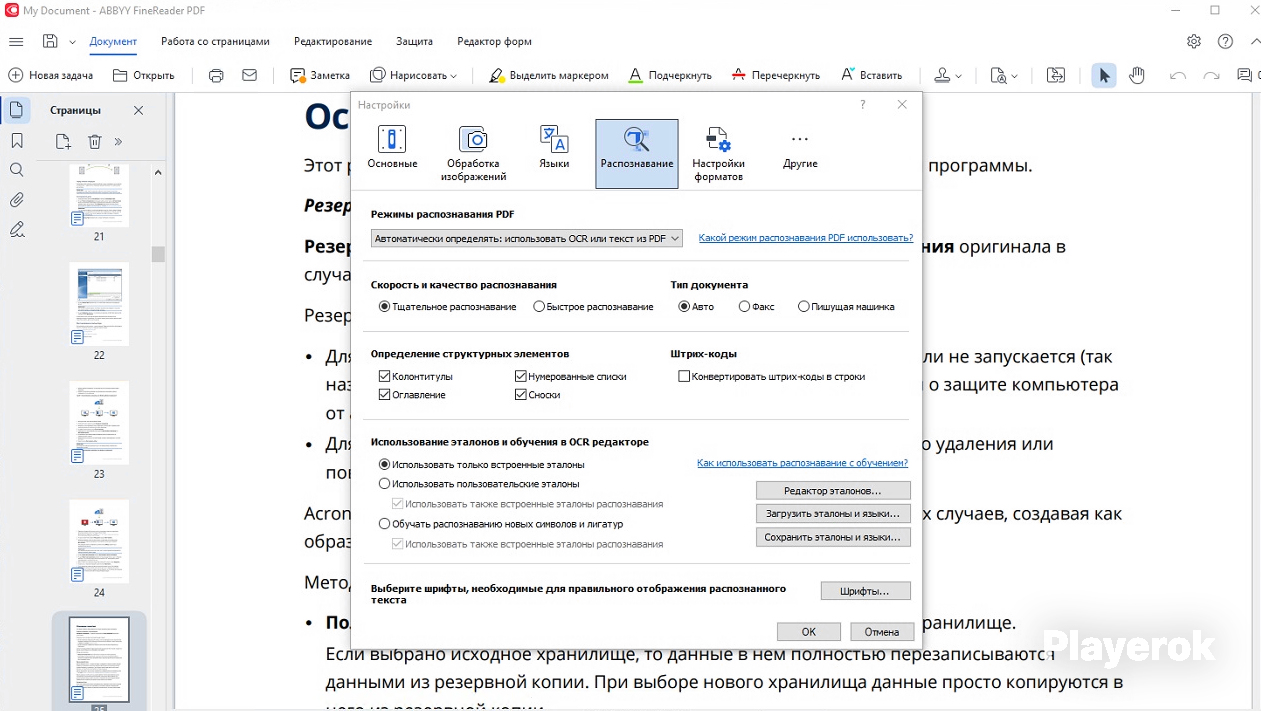Viewport: 1261px width, 711px height.
Task: Switch to the Document tab
Action: [113, 42]
